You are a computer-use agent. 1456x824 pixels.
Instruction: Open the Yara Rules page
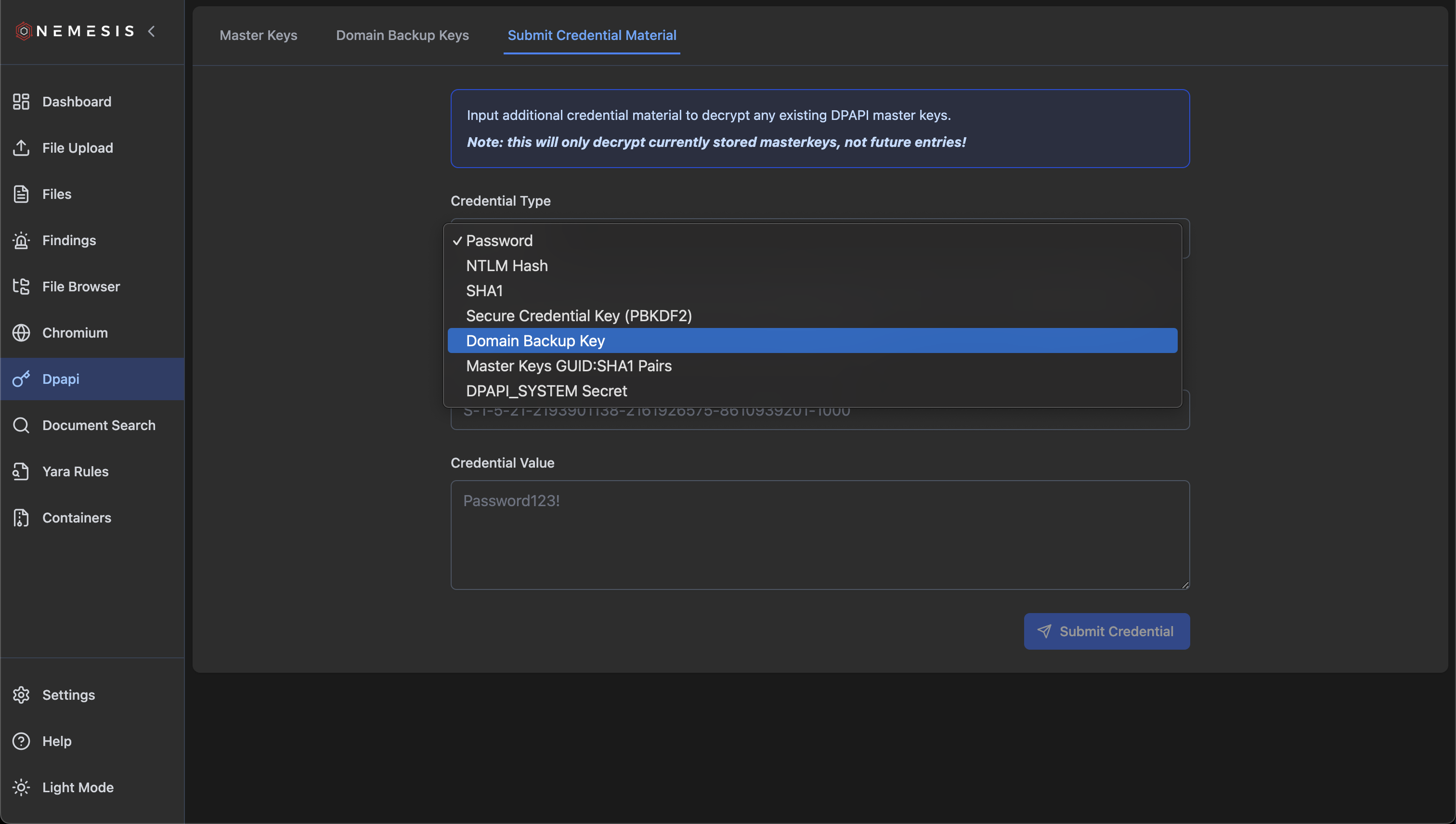click(x=75, y=471)
